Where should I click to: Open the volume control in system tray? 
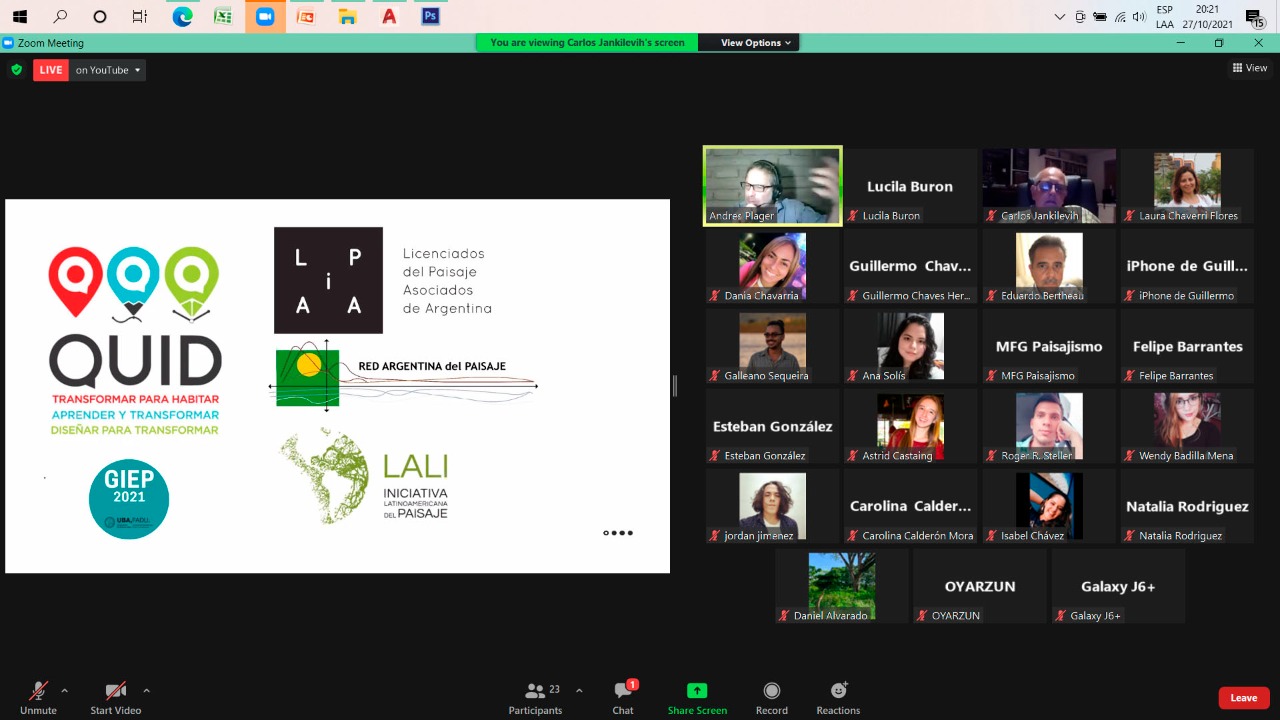(1139, 17)
